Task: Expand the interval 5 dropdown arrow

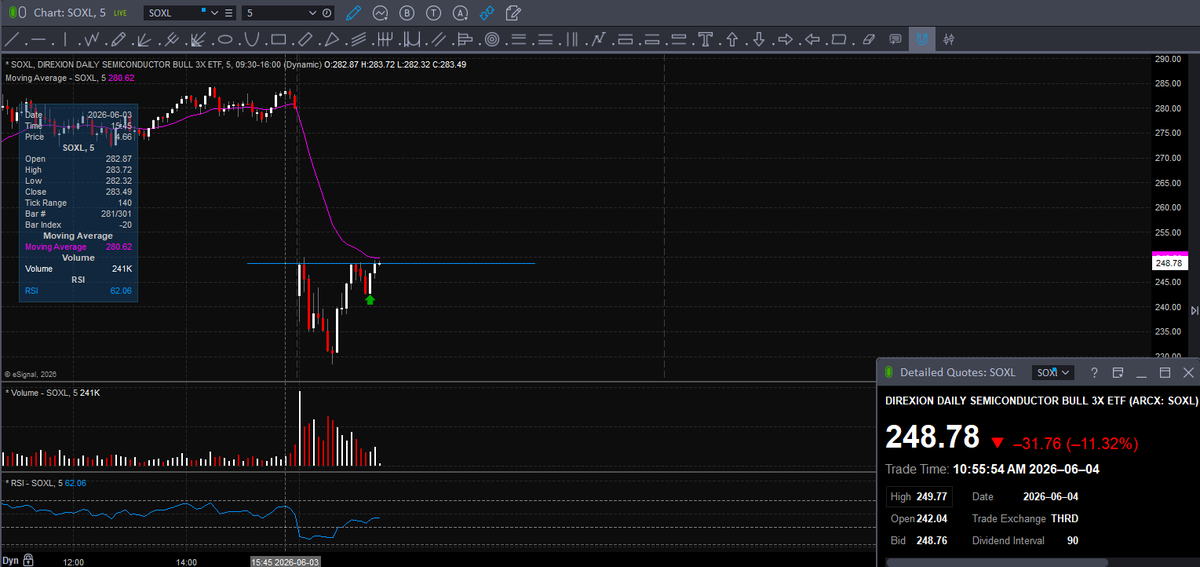Action: (x=313, y=13)
